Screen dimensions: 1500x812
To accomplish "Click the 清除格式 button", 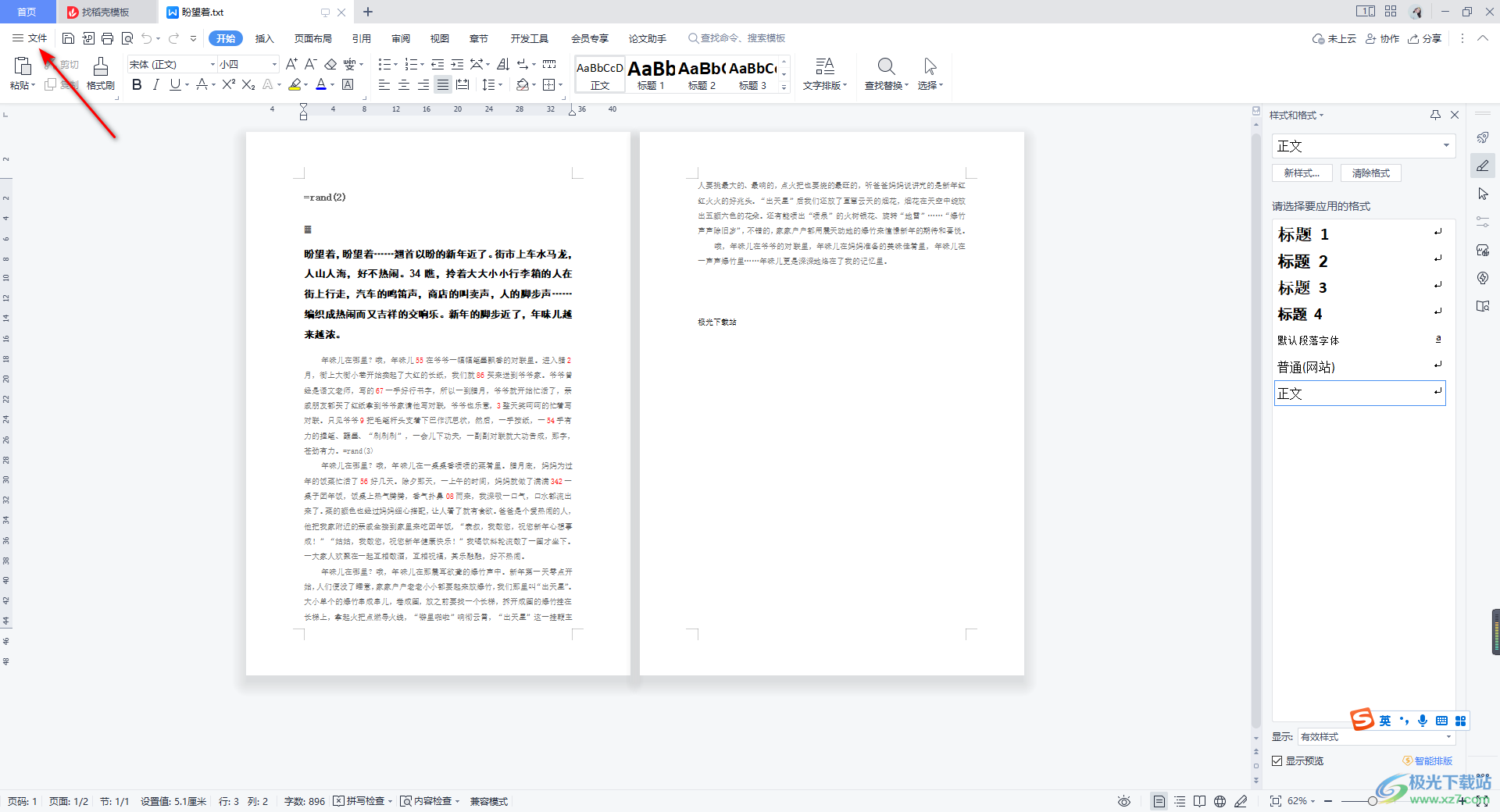I will (1371, 173).
